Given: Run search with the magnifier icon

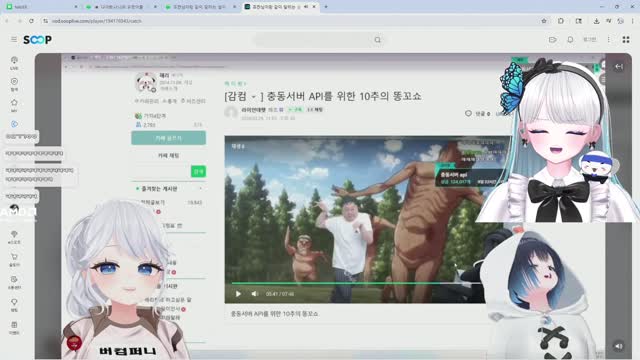Looking at the screenshot, I should (378, 40).
